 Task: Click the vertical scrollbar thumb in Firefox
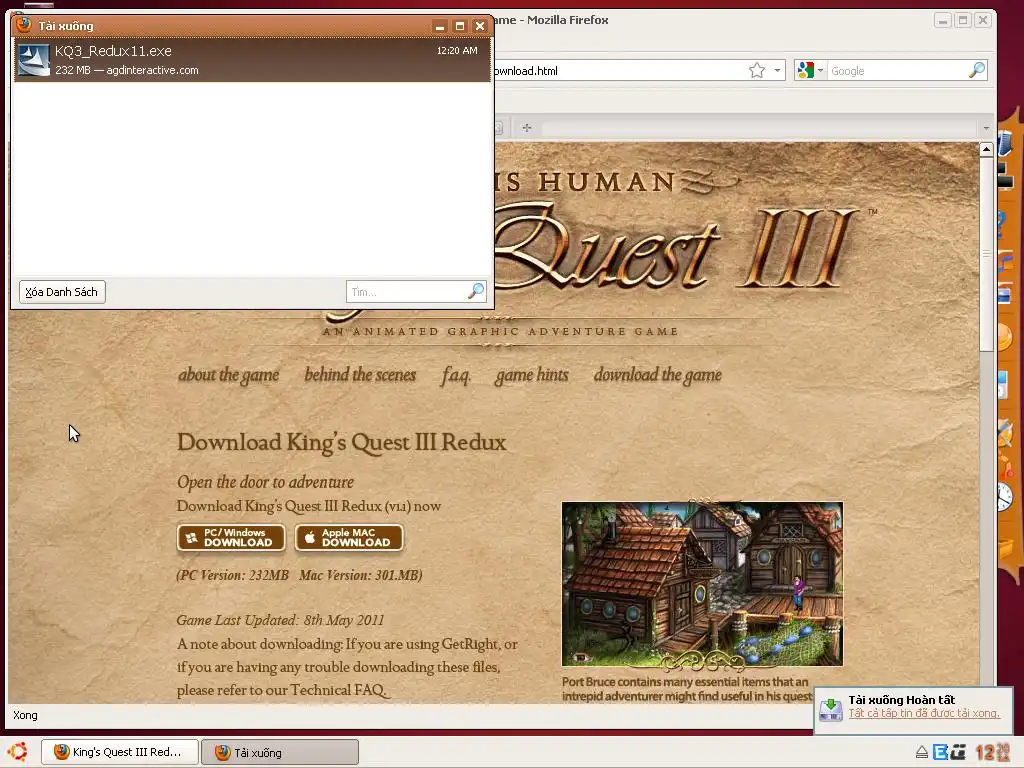(986, 255)
